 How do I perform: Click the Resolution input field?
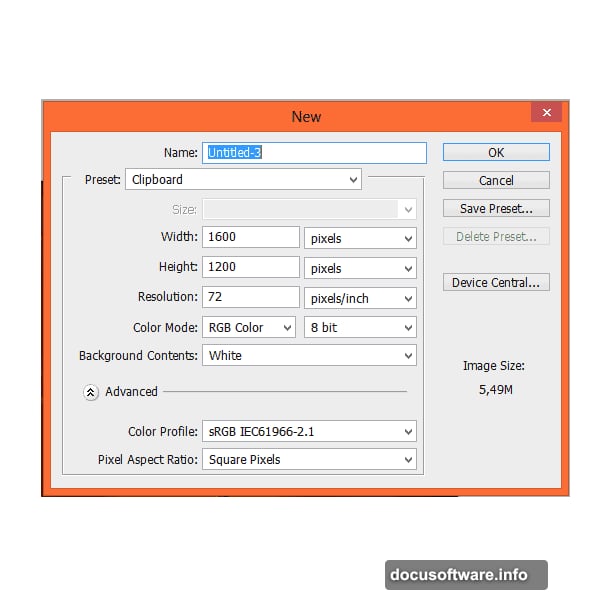(x=251, y=297)
